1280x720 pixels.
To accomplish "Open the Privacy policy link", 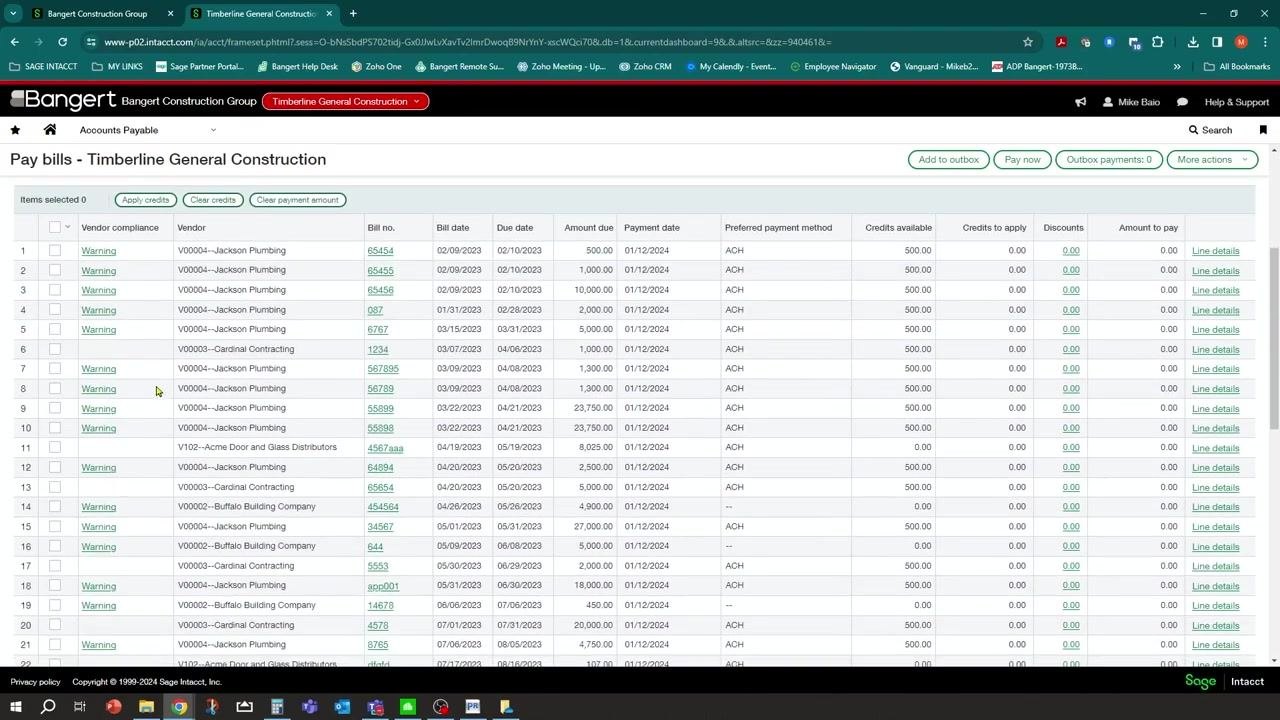I will point(35,682).
